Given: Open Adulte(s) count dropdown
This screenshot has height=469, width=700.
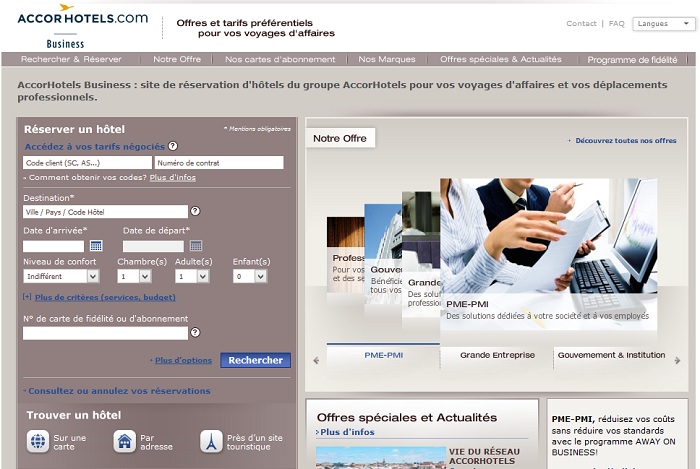Looking at the screenshot, I should pyautogui.click(x=192, y=276).
